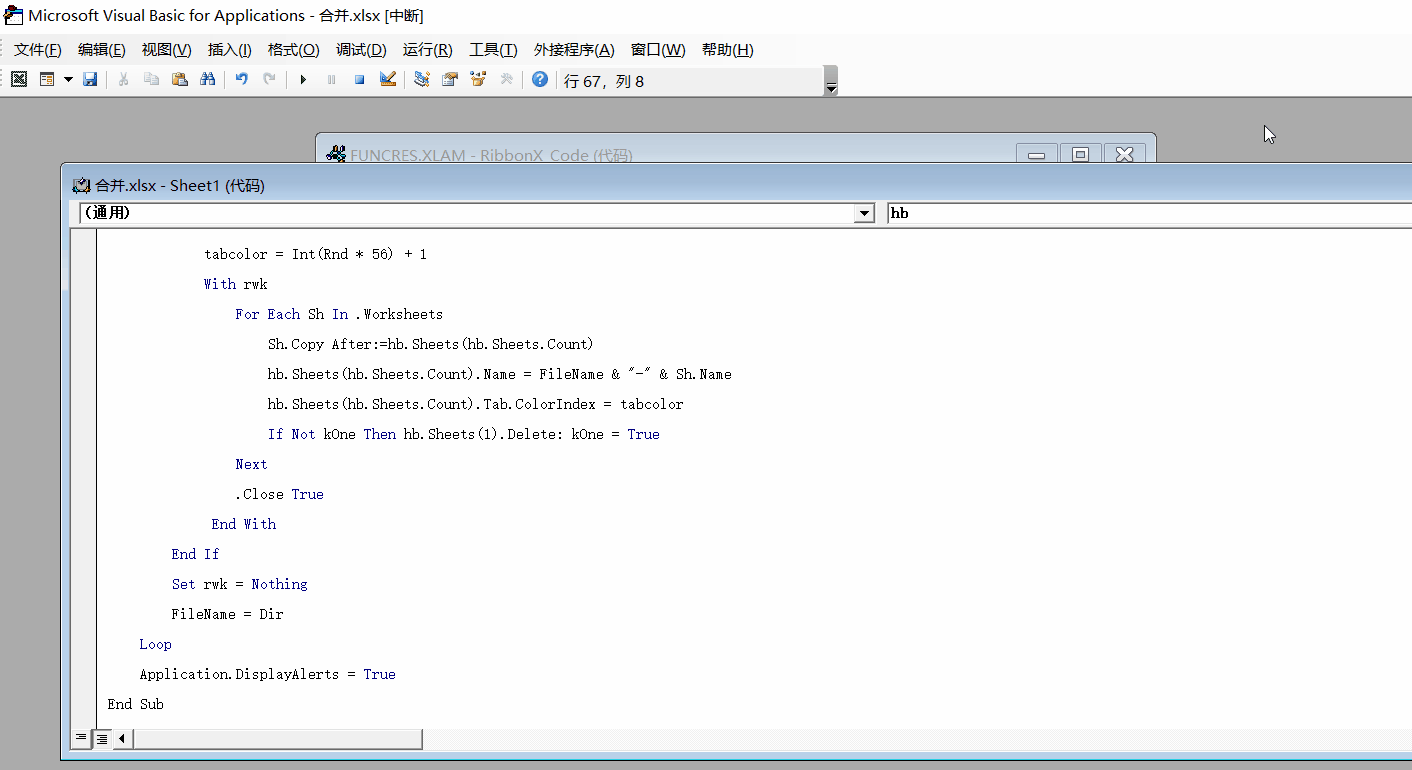This screenshot has width=1412, height=770.
Task: Reset execution with the stop icon
Action: click(x=359, y=79)
